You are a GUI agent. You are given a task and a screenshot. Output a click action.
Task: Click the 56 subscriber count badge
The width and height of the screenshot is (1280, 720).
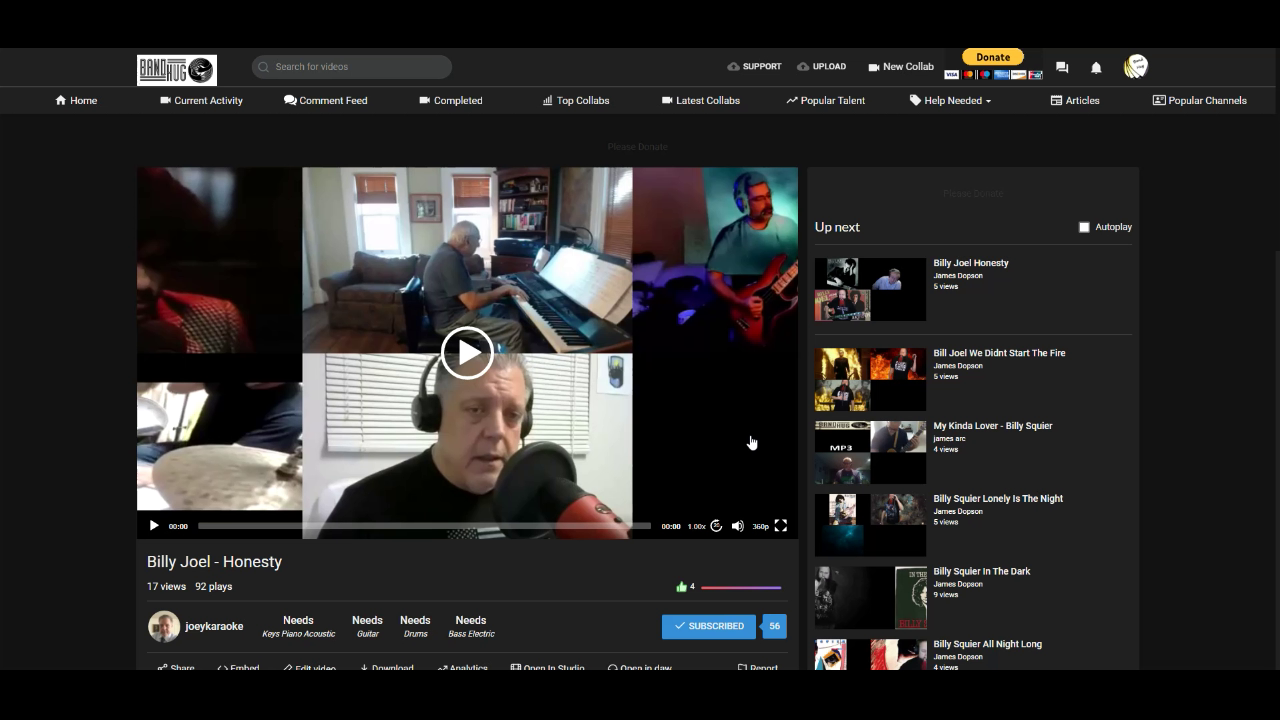[x=774, y=626]
